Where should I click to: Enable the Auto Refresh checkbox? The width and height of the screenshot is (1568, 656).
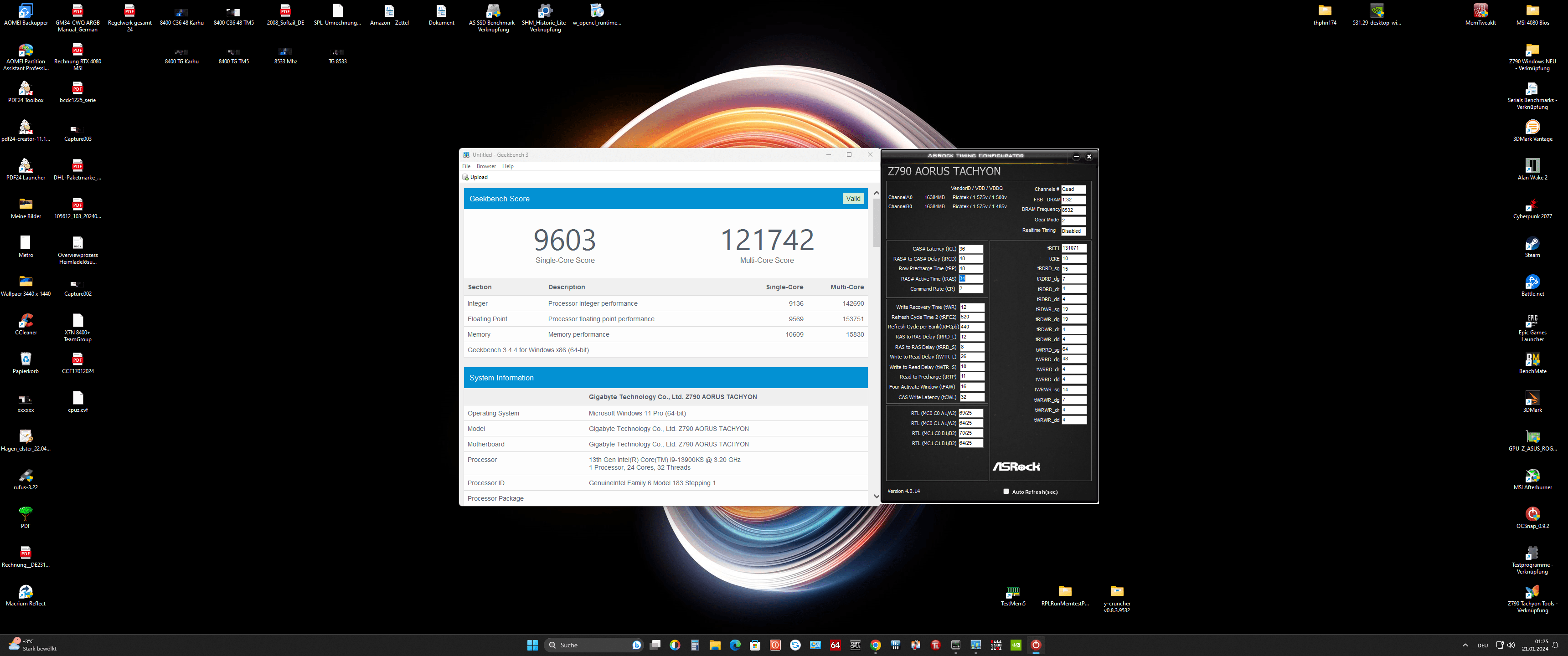(x=1006, y=491)
